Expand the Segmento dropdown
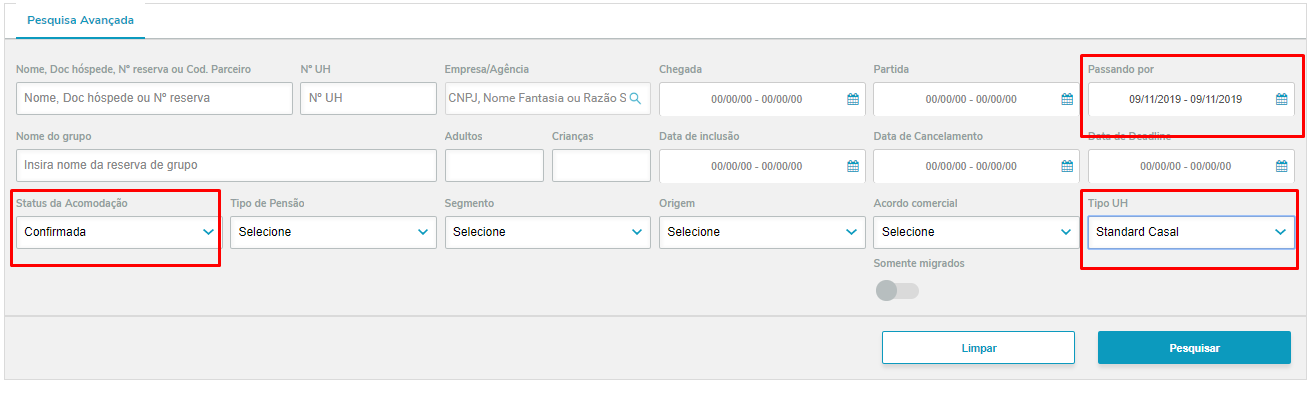The width and height of the screenshot is (1315, 396). [548, 232]
